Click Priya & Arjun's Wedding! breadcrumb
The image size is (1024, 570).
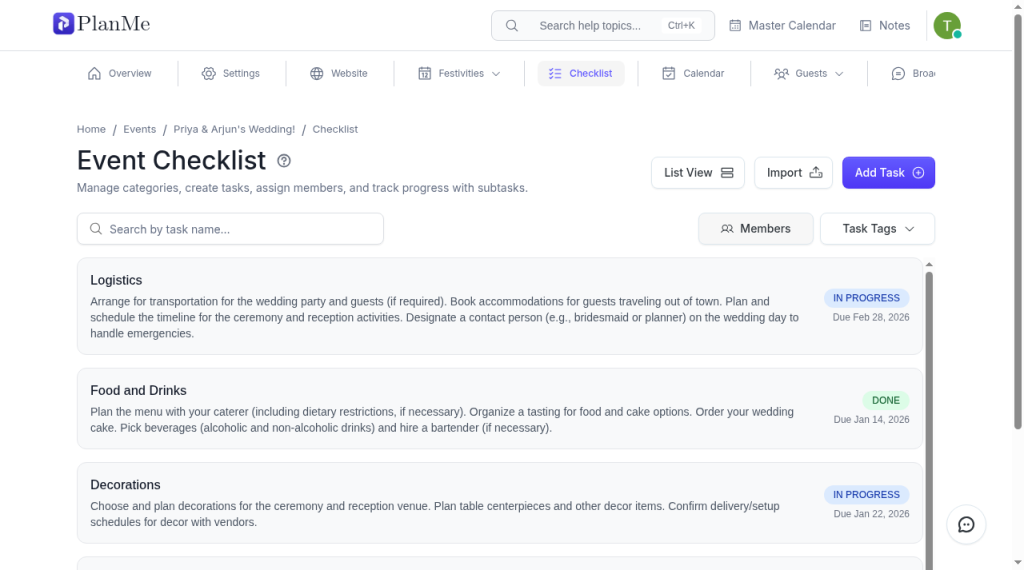tap(234, 129)
